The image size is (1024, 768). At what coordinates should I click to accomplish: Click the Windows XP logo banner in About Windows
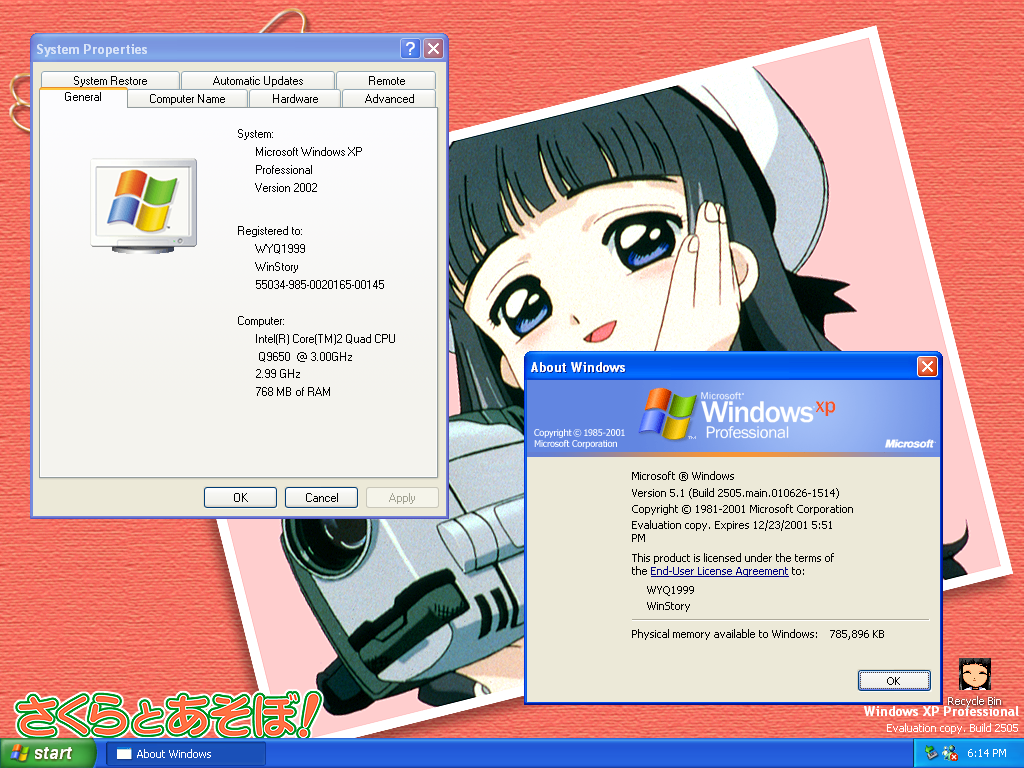click(x=733, y=417)
